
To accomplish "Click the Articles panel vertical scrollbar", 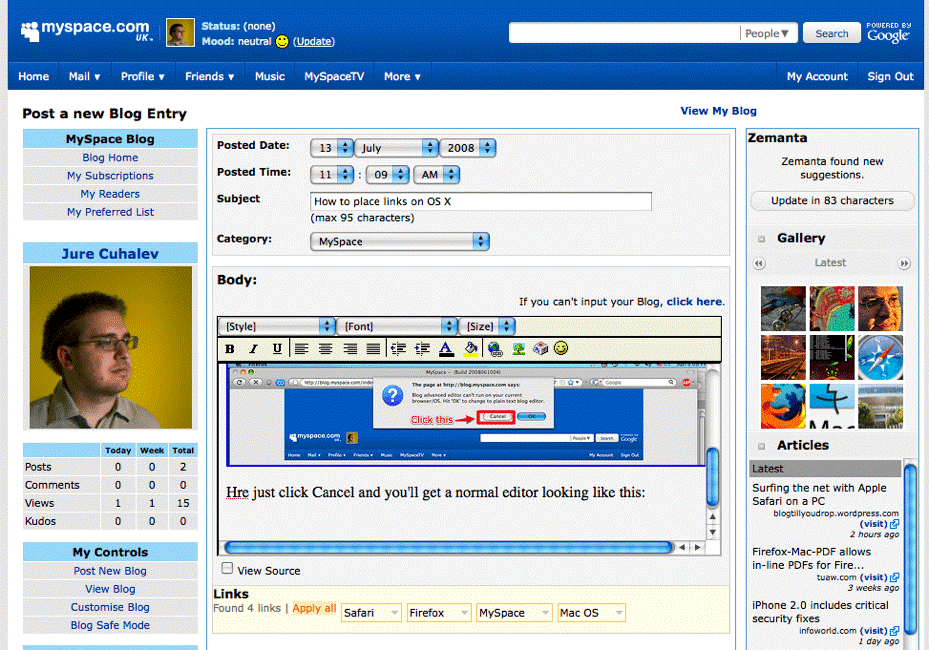I will click(910, 551).
